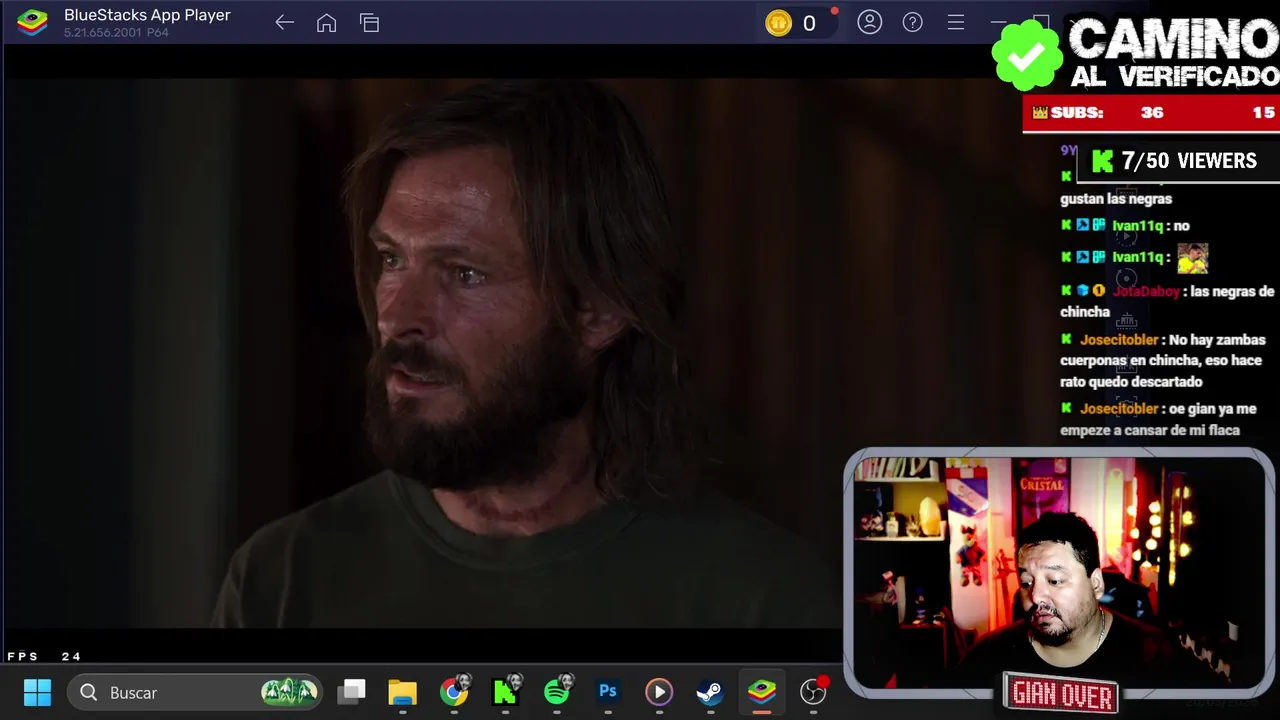Open Windows Task View
The height and width of the screenshot is (720, 1280).
(x=352, y=691)
